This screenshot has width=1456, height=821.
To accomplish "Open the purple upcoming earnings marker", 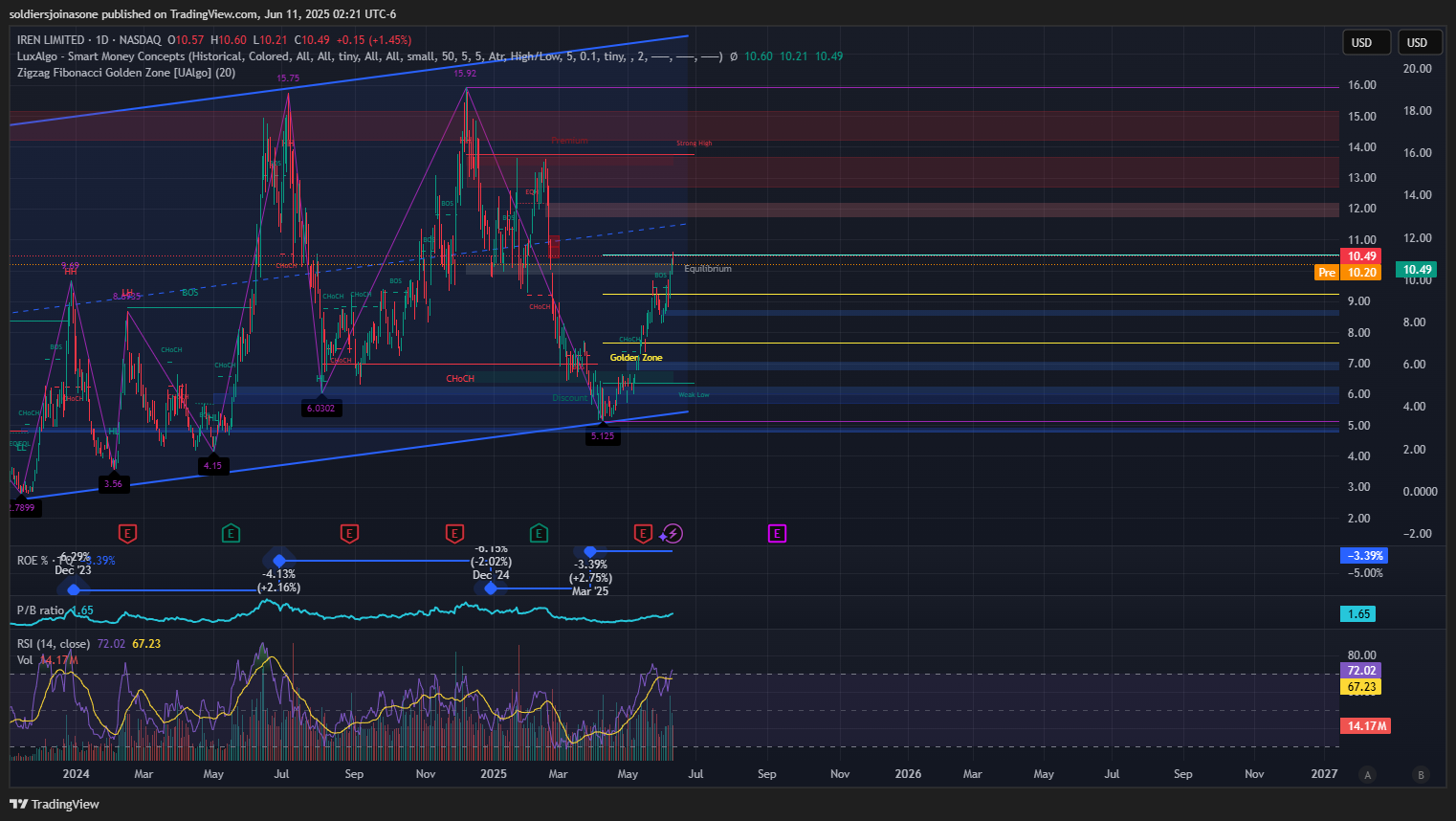I will (x=777, y=533).
